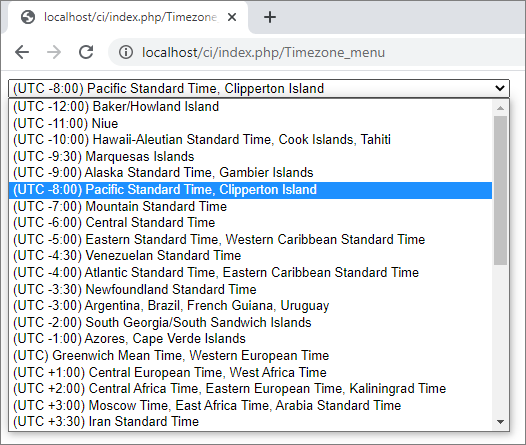Click scrollbar up arrow in dropdown list
This screenshot has width=526, height=445.
click(x=500, y=108)
